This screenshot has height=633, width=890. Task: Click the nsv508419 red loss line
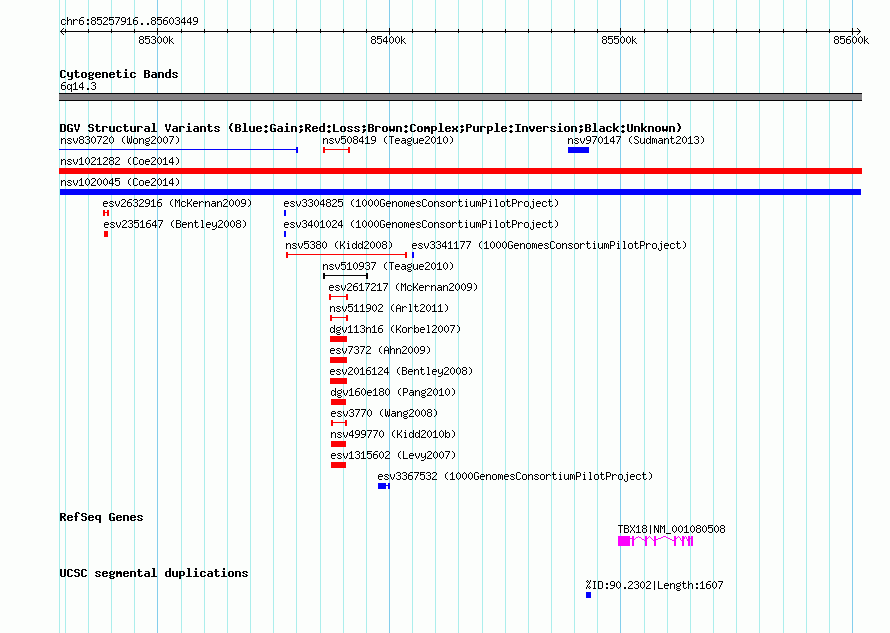tap(337, 150)
